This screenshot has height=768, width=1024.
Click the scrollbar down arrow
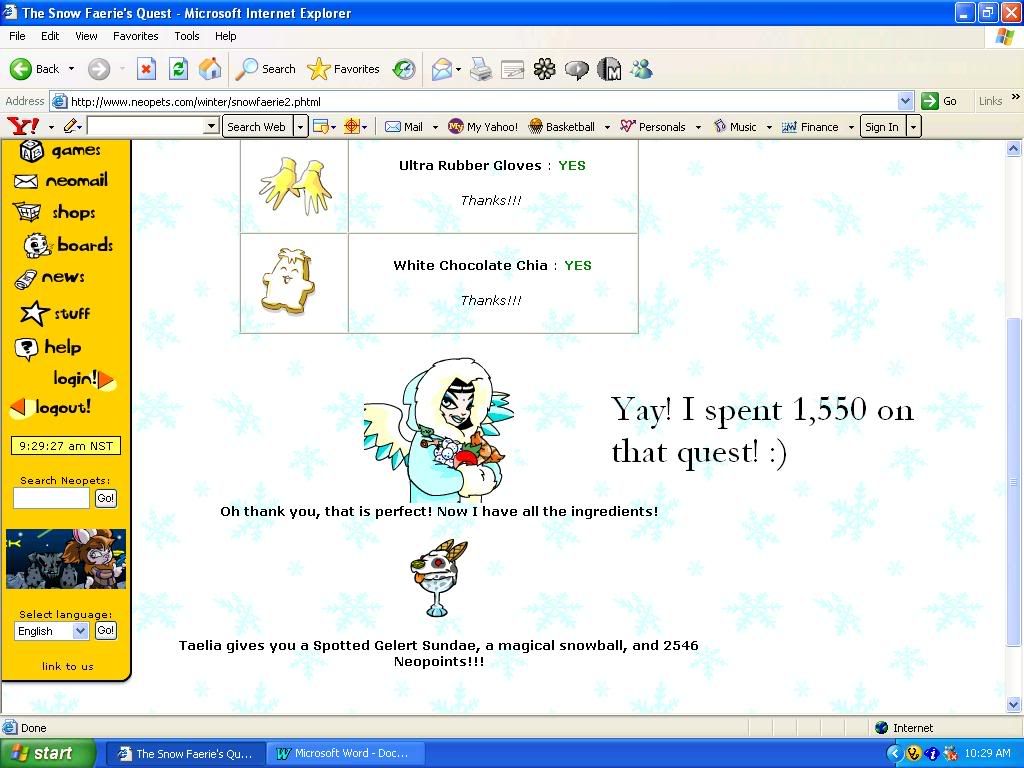coord(1014,705)
